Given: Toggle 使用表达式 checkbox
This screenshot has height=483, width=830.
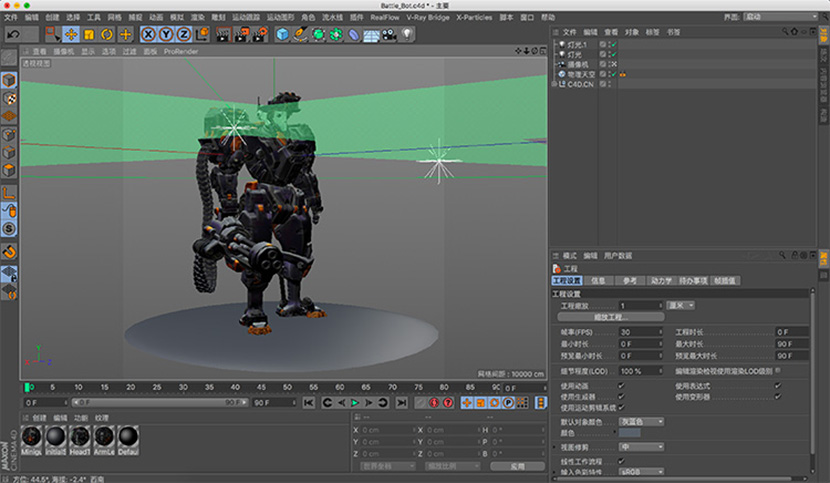Looking at the screenshot, I should [778, 386].
